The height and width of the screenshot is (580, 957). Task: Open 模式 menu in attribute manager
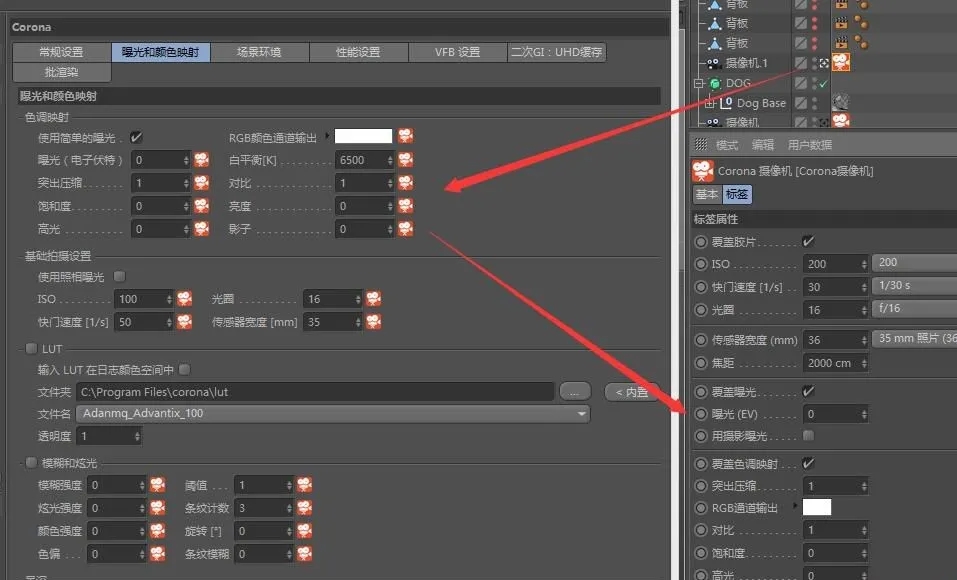727,145
